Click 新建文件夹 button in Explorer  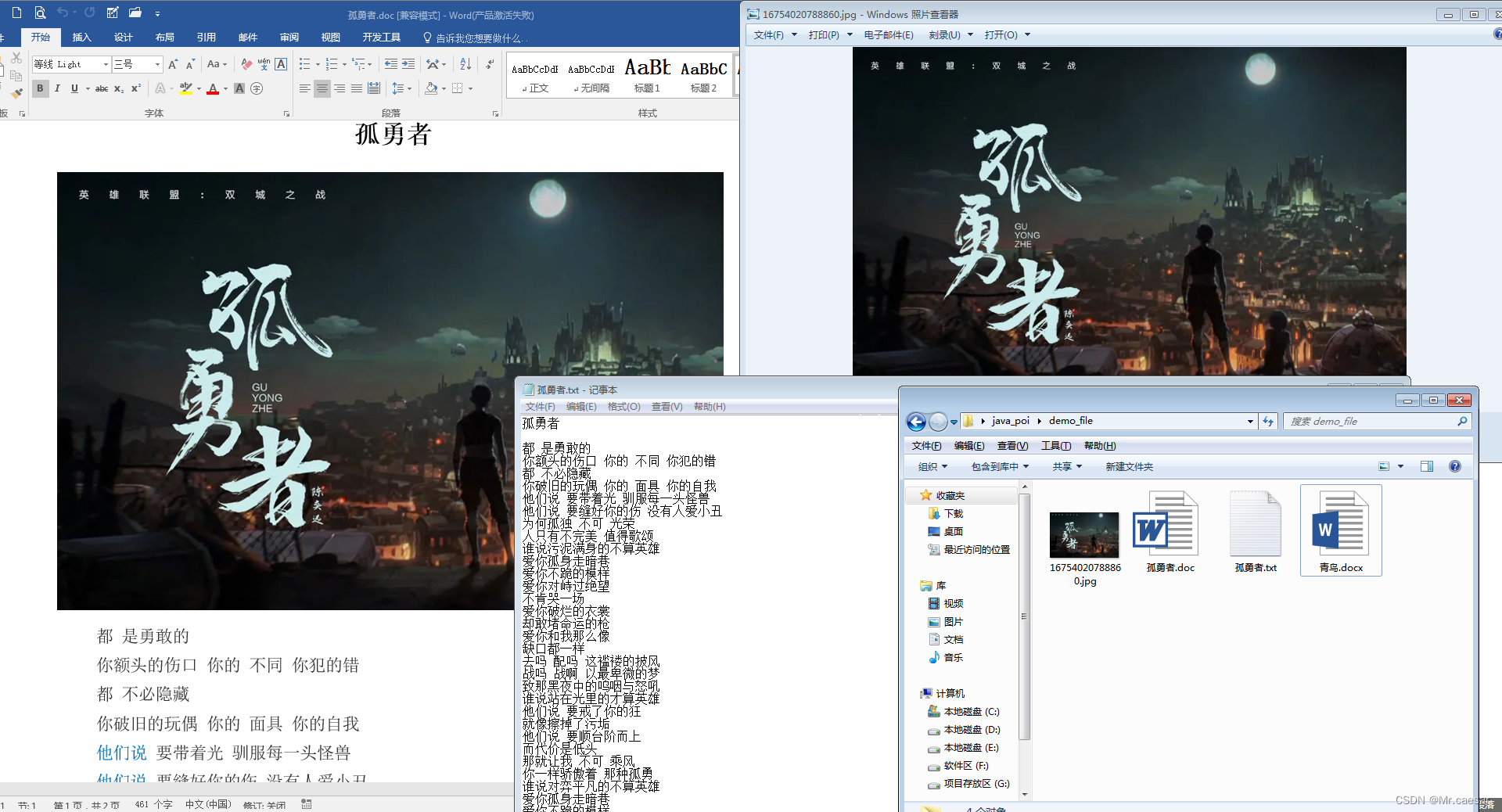(1129, 466)
